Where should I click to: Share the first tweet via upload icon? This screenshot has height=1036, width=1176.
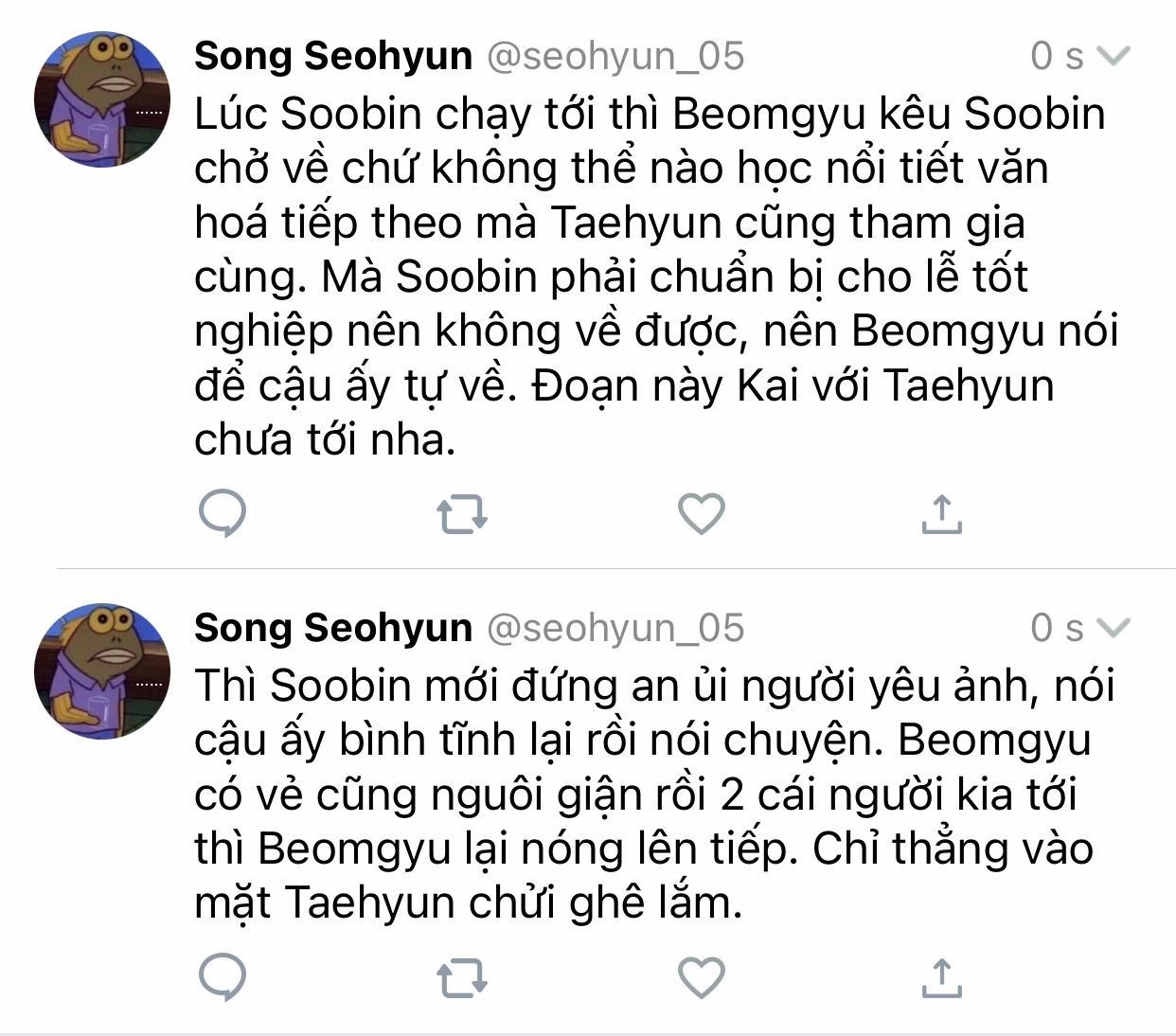(941, 514)
